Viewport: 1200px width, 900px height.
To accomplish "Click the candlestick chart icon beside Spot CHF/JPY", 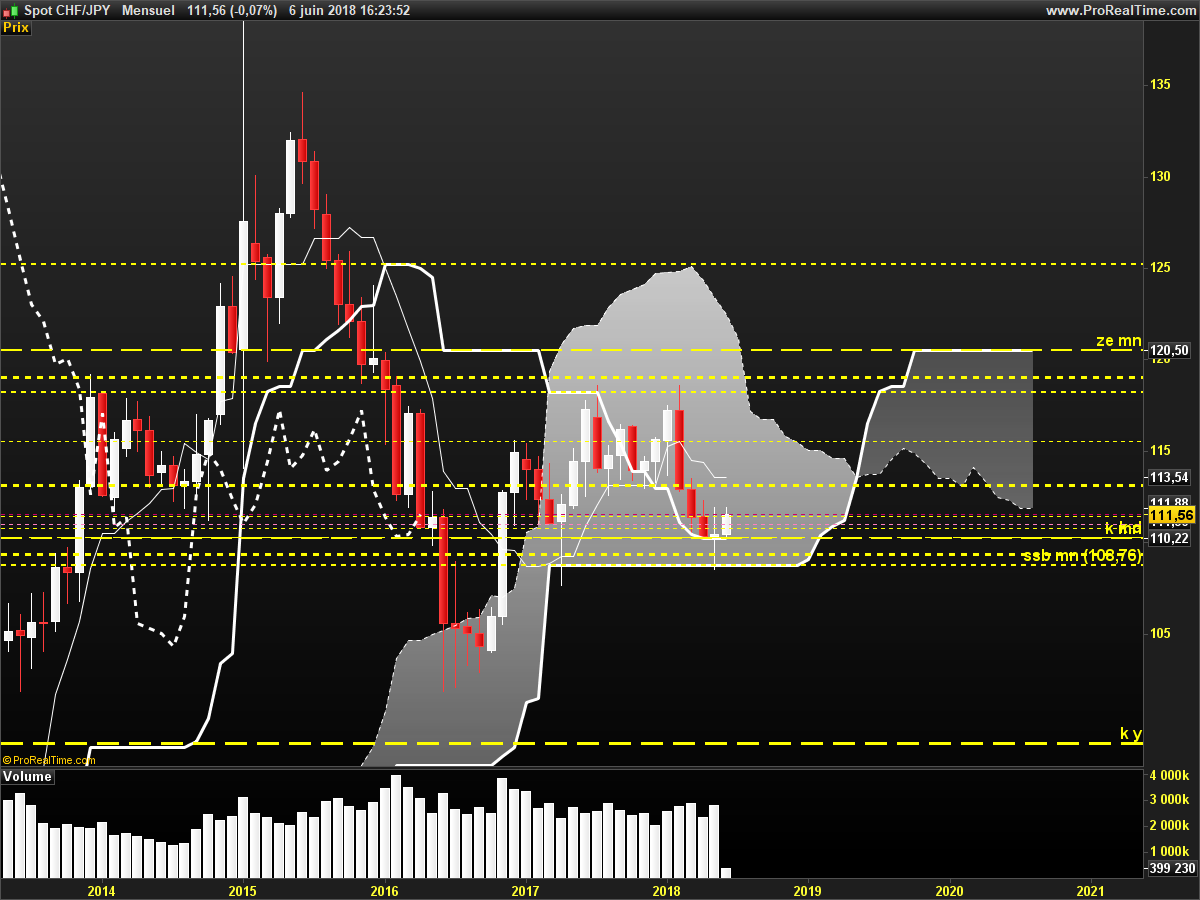I will pos(10,10).
